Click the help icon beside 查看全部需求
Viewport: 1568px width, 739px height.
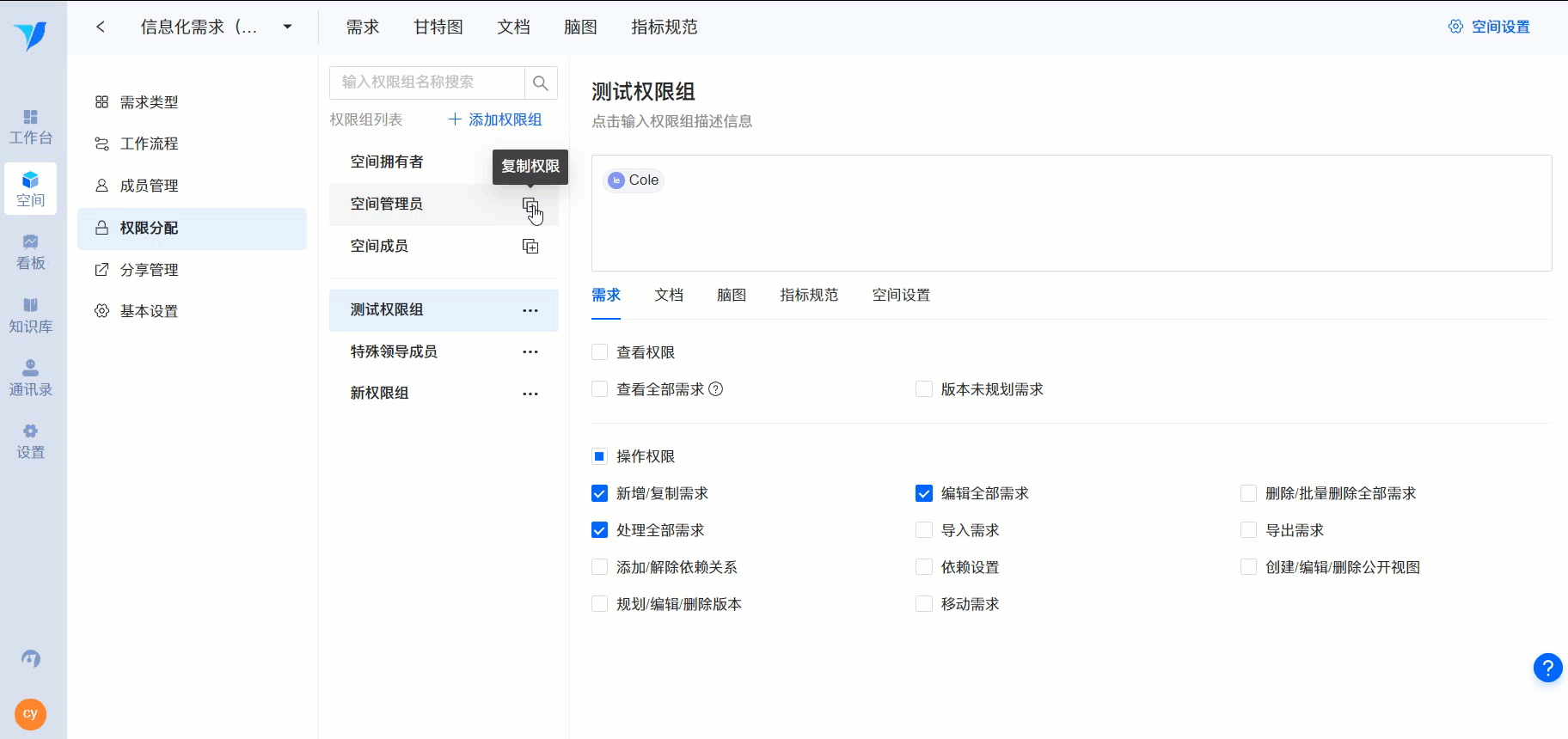[715, 389]
